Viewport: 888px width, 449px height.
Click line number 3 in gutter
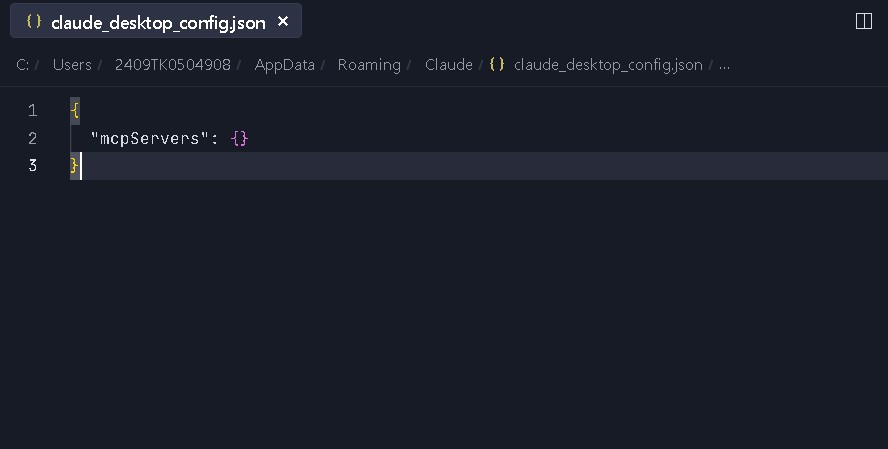click(33, 166)
